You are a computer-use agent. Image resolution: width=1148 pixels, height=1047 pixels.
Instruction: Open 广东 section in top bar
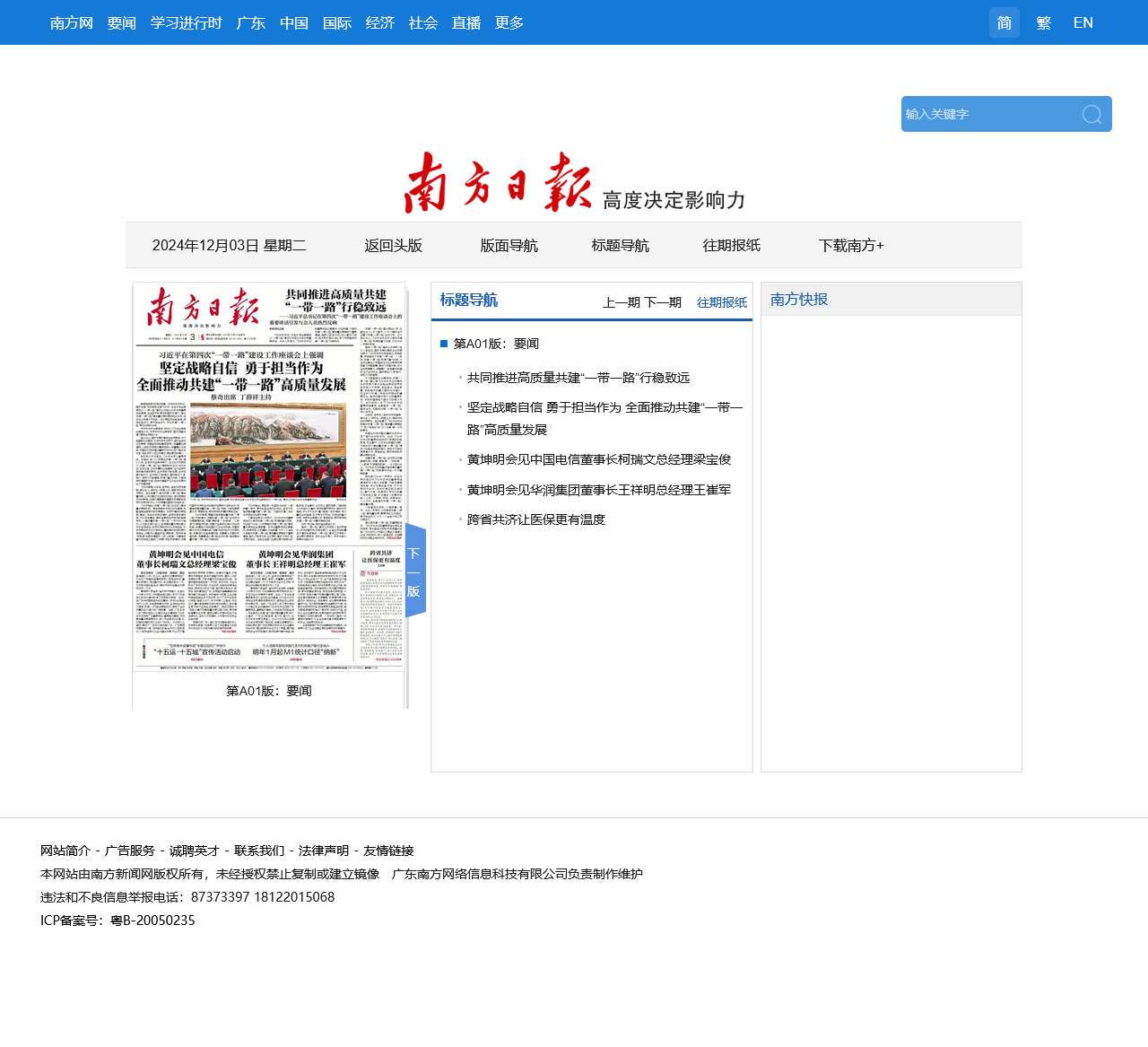click(251, 22)
